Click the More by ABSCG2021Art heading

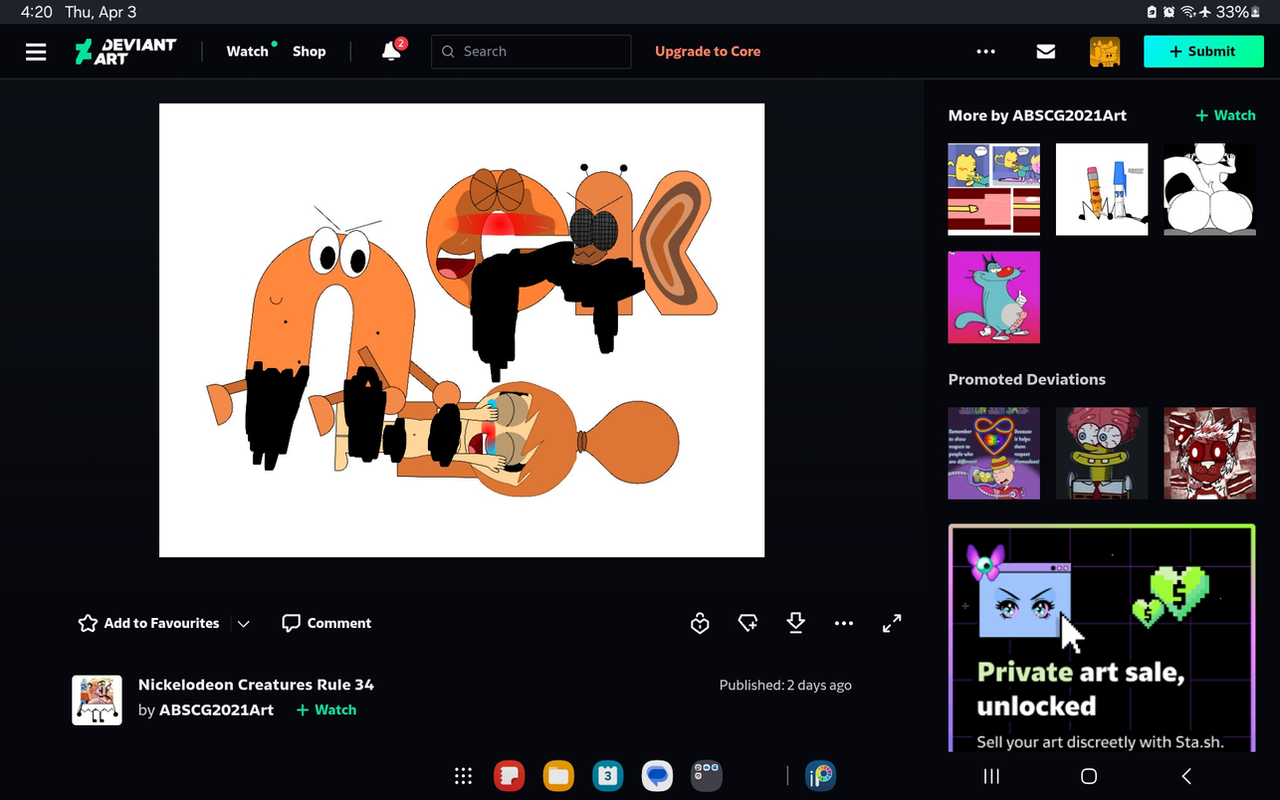coord(1037,116)
